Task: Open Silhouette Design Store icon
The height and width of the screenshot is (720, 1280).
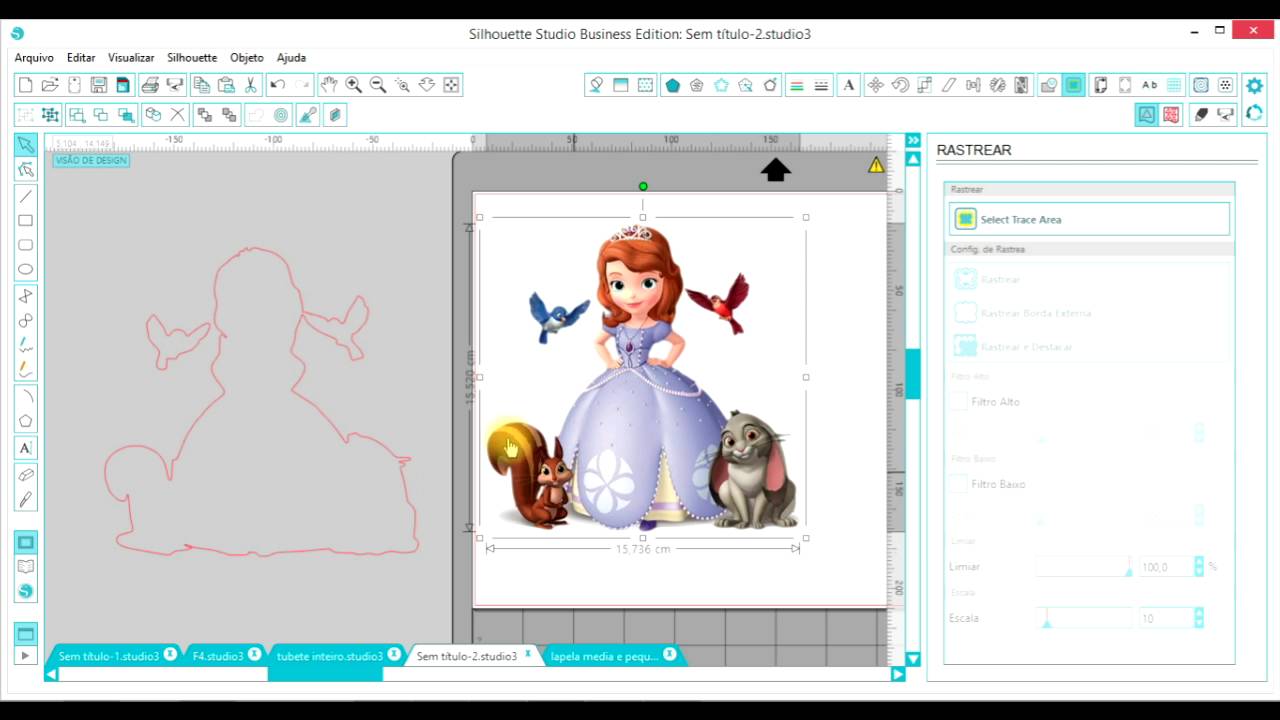Action: tap(26, 591)
